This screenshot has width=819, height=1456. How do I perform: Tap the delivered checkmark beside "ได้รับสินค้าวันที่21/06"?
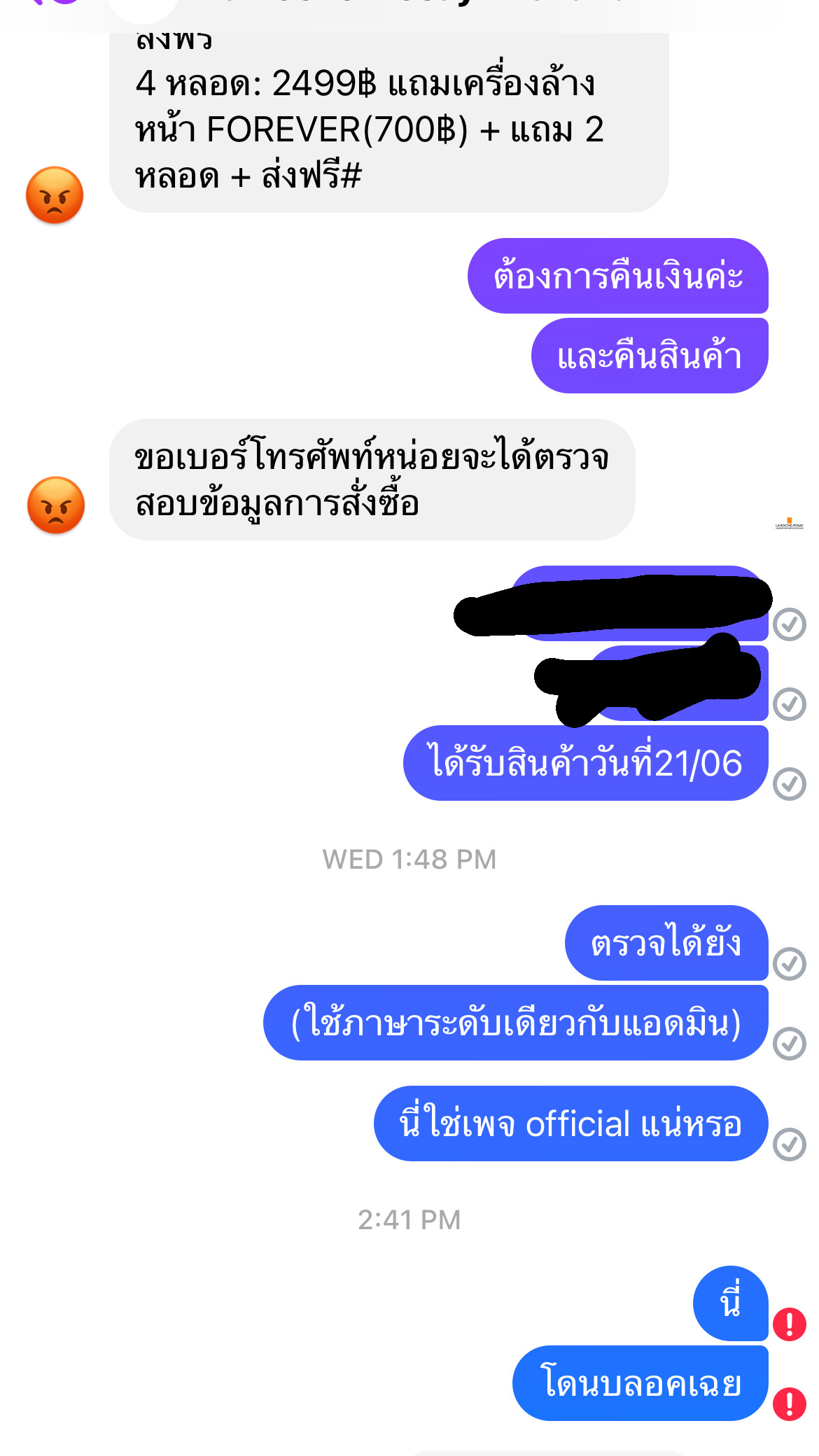pyautogui.click(x=790, y=784)
